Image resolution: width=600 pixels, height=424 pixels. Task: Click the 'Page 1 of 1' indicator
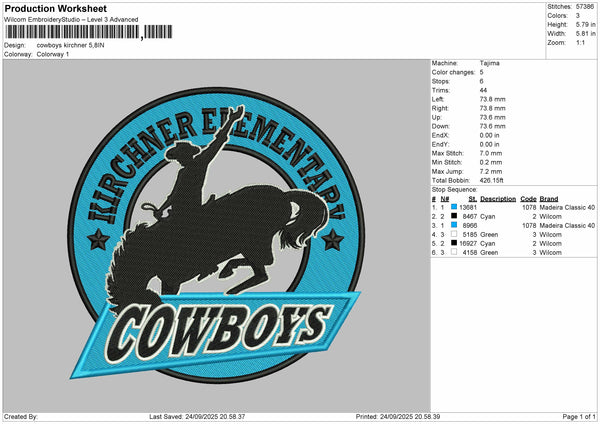pyautogui.click(x=579, y=416)
